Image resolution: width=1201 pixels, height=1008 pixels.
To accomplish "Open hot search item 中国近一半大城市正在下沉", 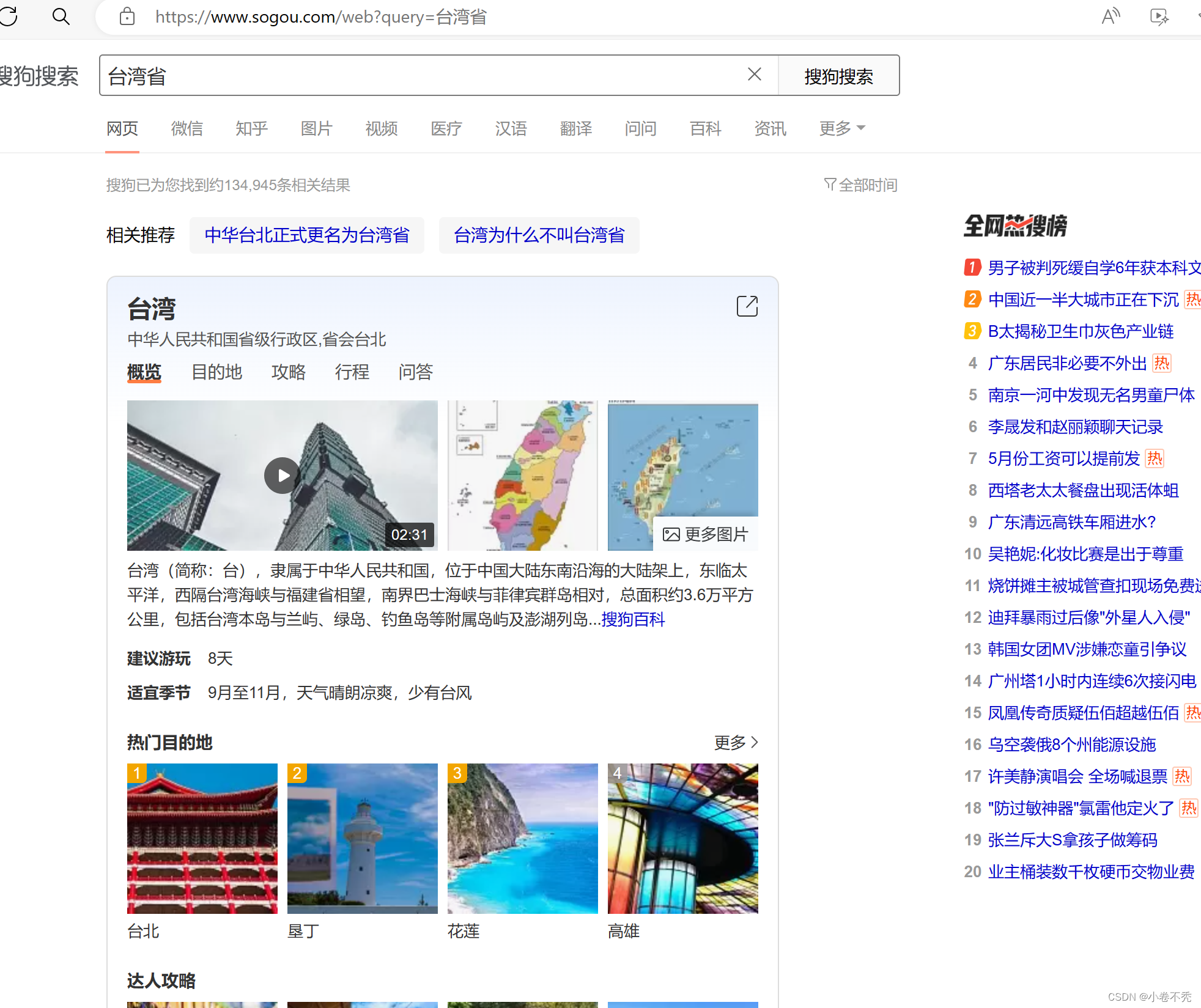I will tap(1083, 300).
